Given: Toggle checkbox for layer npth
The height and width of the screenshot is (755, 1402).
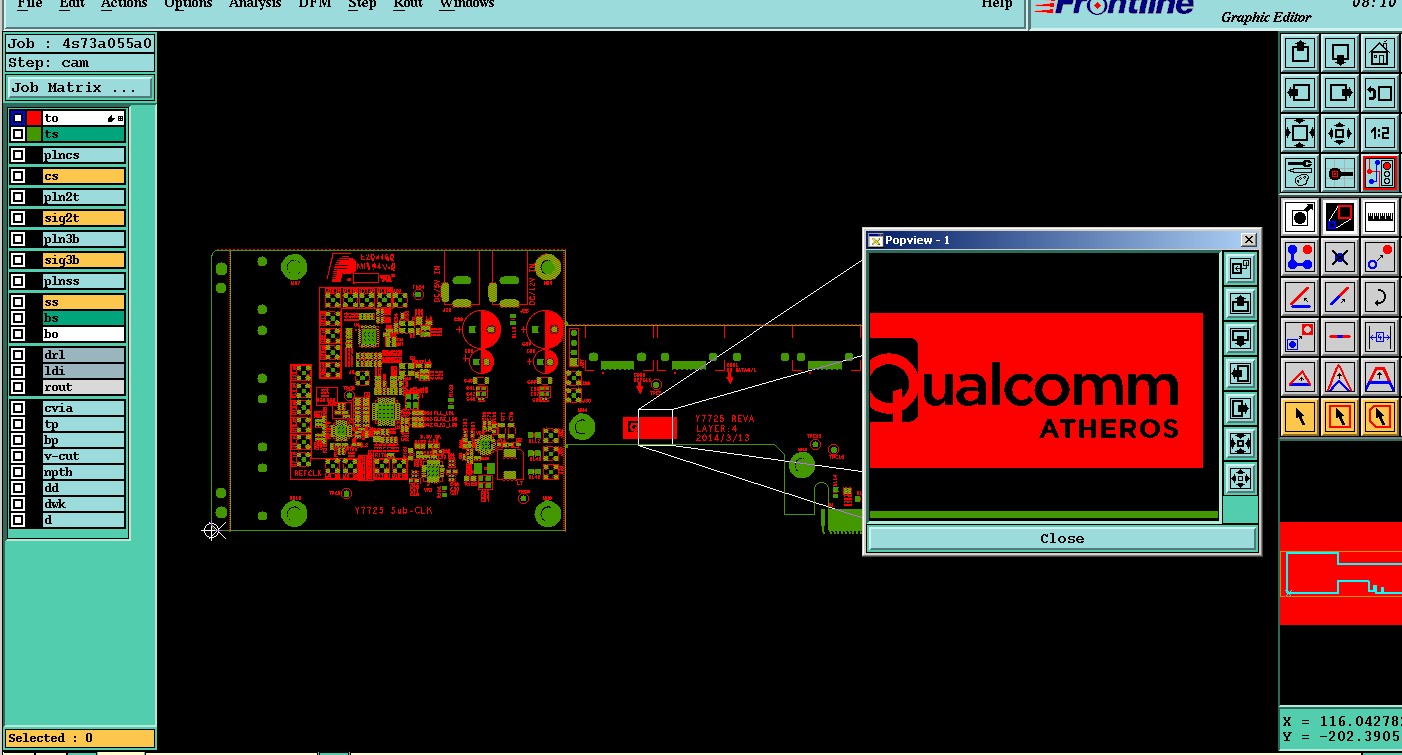Looking at the screenshot, I should pyautogui.click(x=18, y=472).
